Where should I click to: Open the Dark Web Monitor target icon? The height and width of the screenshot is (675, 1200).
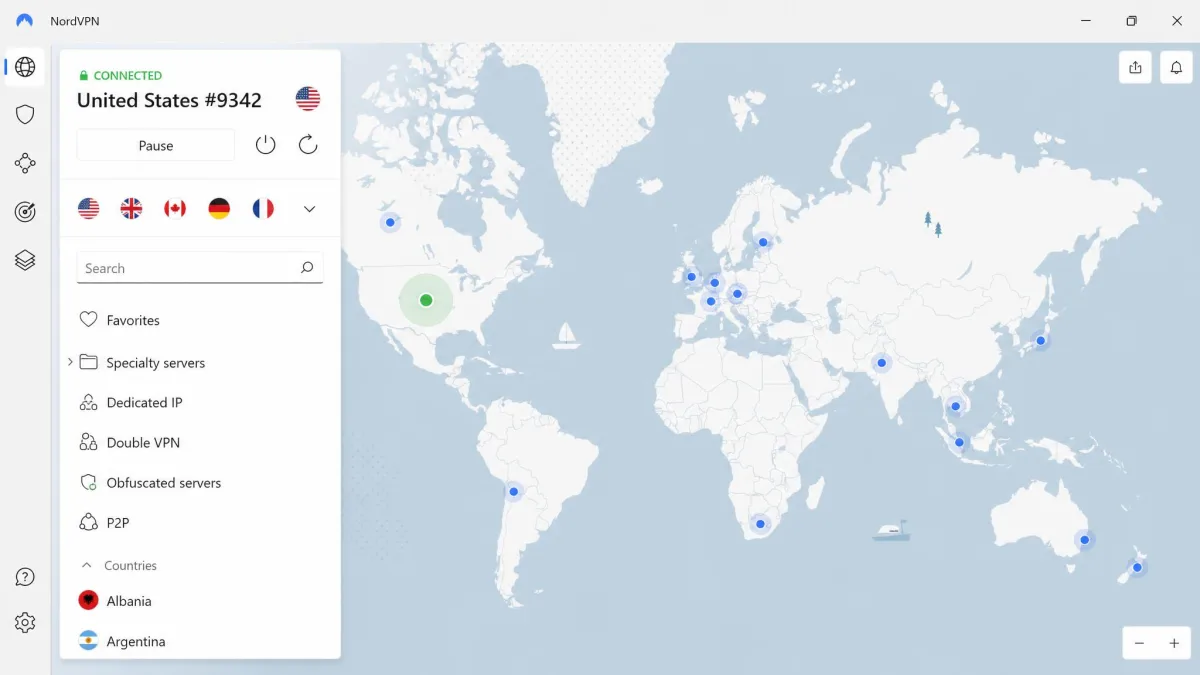[x=25, y=211]
